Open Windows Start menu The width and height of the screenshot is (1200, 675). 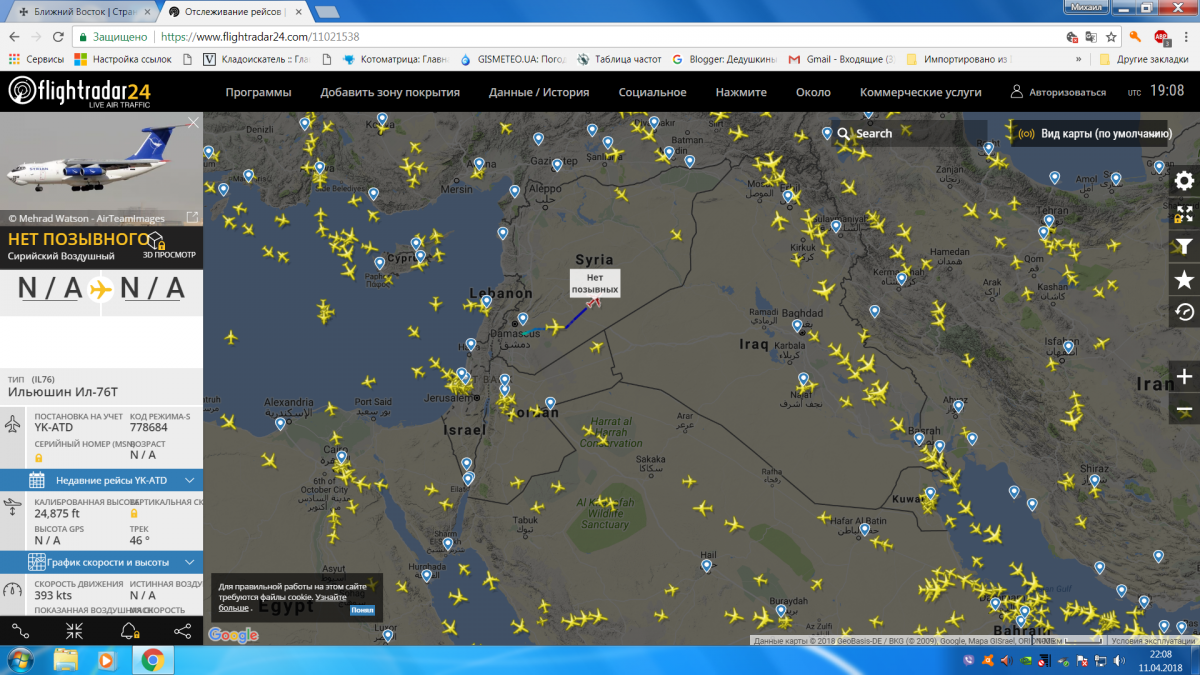point(21,660)
